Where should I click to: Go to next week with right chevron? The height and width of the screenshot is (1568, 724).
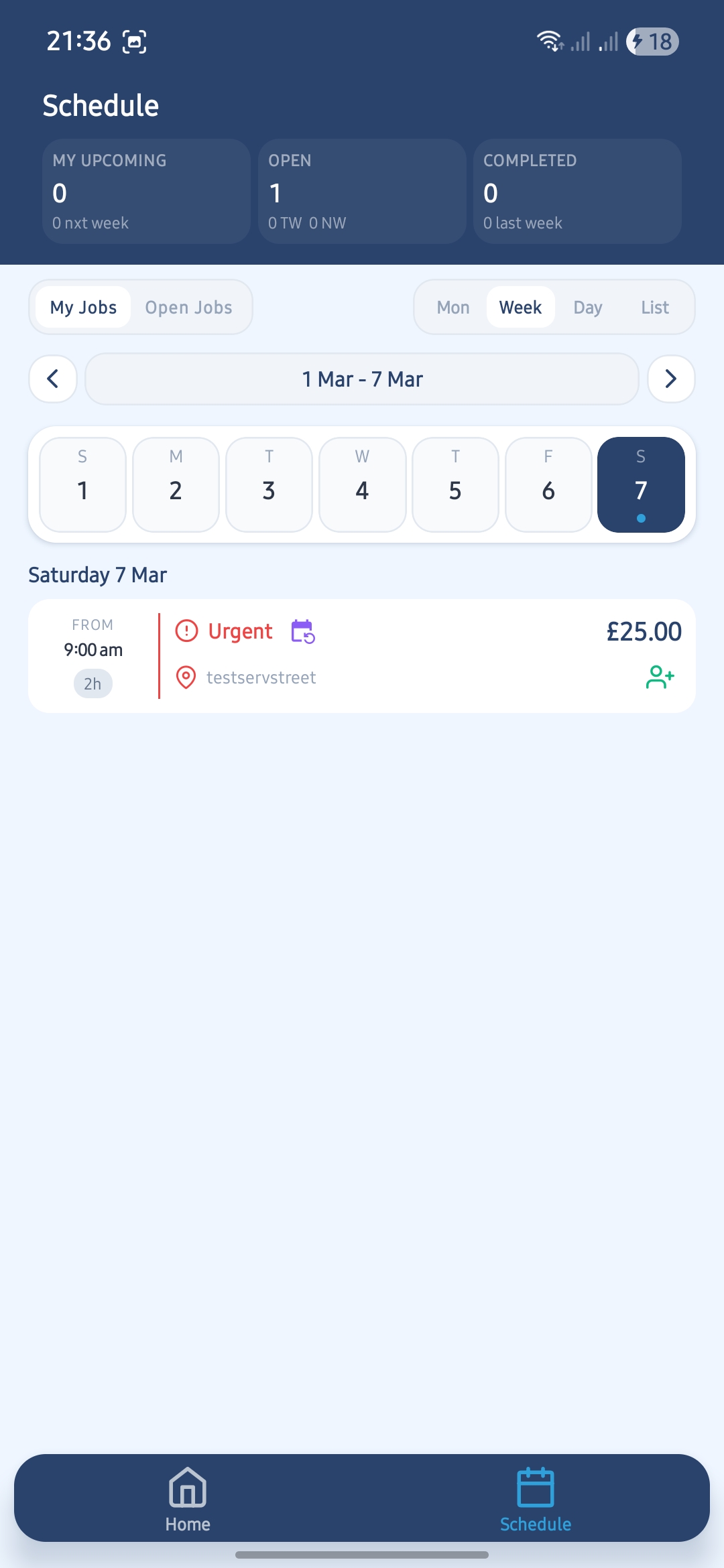670,379
